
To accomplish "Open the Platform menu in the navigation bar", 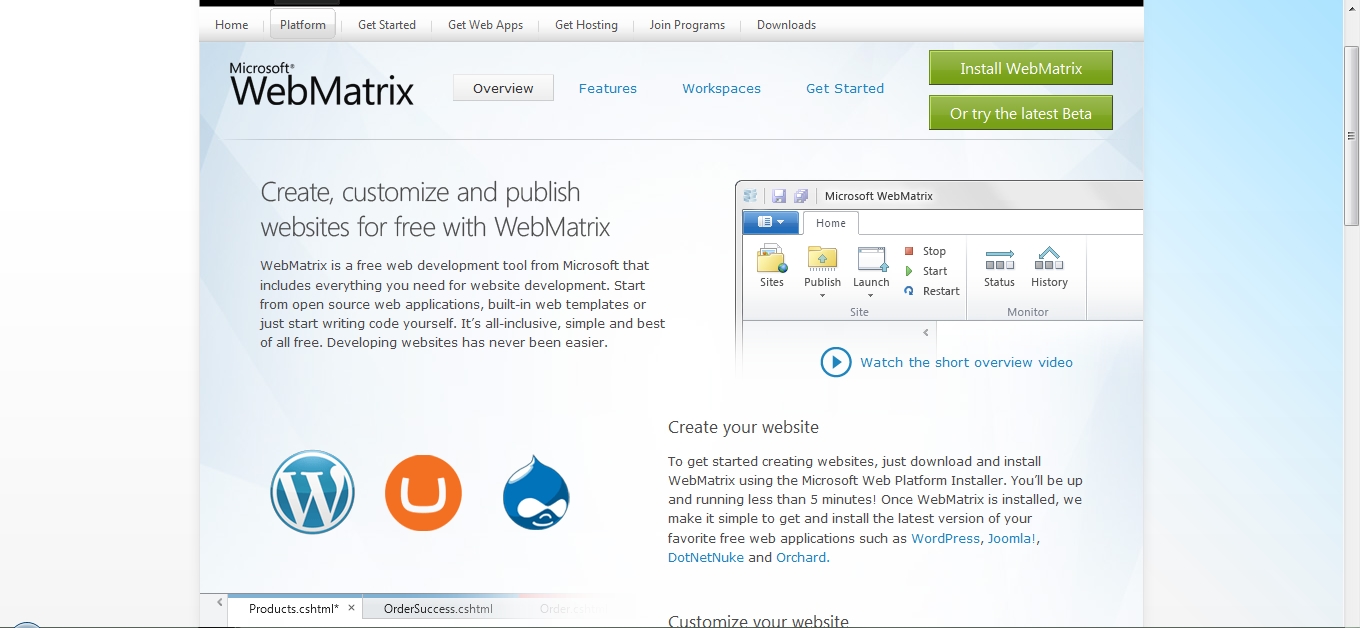I will point(302,24).
